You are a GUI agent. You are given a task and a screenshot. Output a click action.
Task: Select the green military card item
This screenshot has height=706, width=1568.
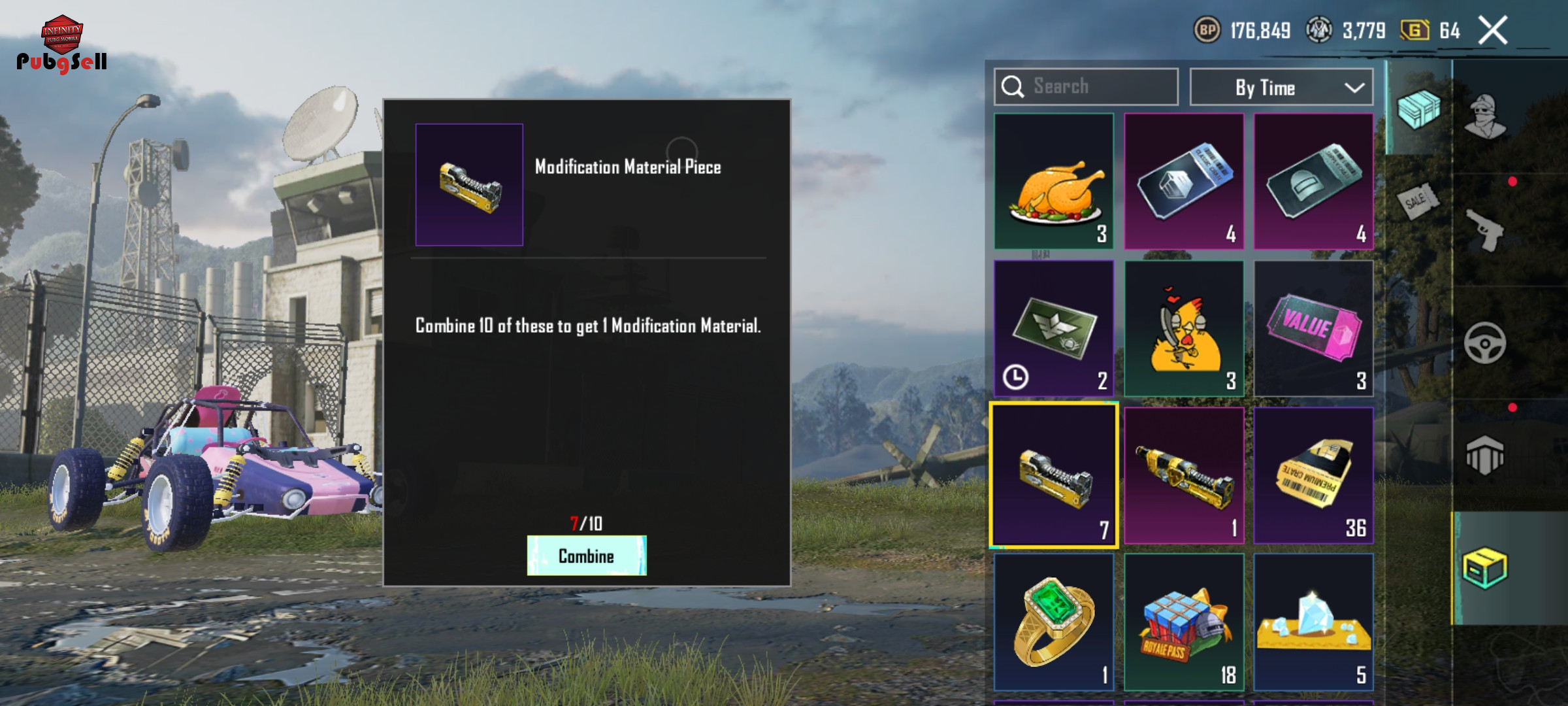1054,328
